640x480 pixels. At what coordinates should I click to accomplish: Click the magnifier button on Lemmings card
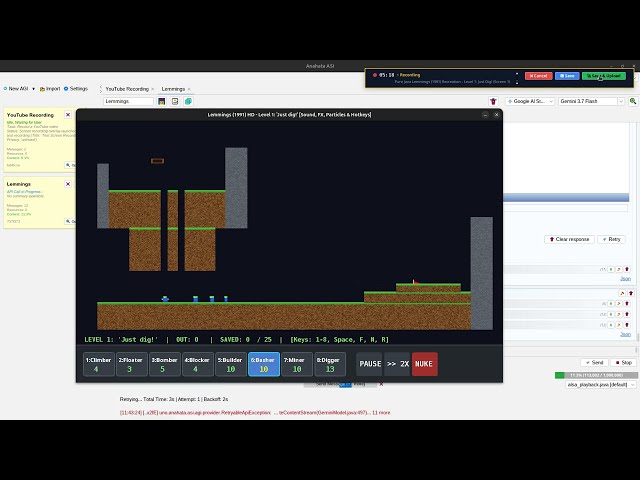coord(69,221)
